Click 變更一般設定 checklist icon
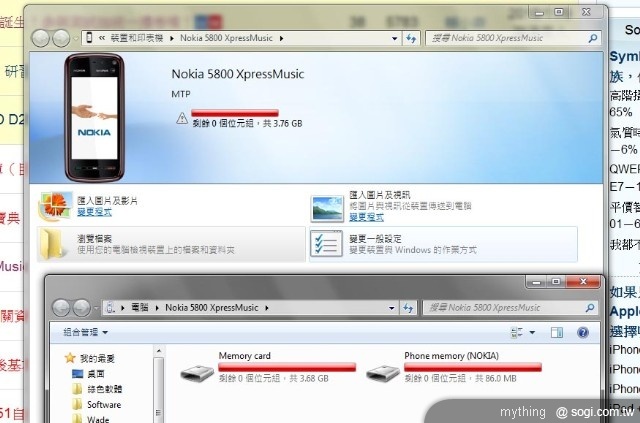The width and height of the screenshot is (640, 423). tap(326, 244)
